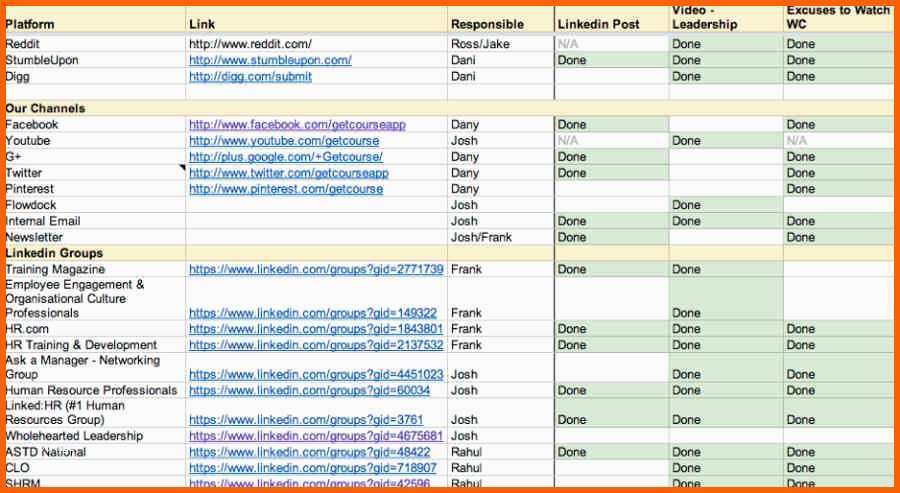Select the Facebook platform cell
900x493 pixels.
click(95, 125)
